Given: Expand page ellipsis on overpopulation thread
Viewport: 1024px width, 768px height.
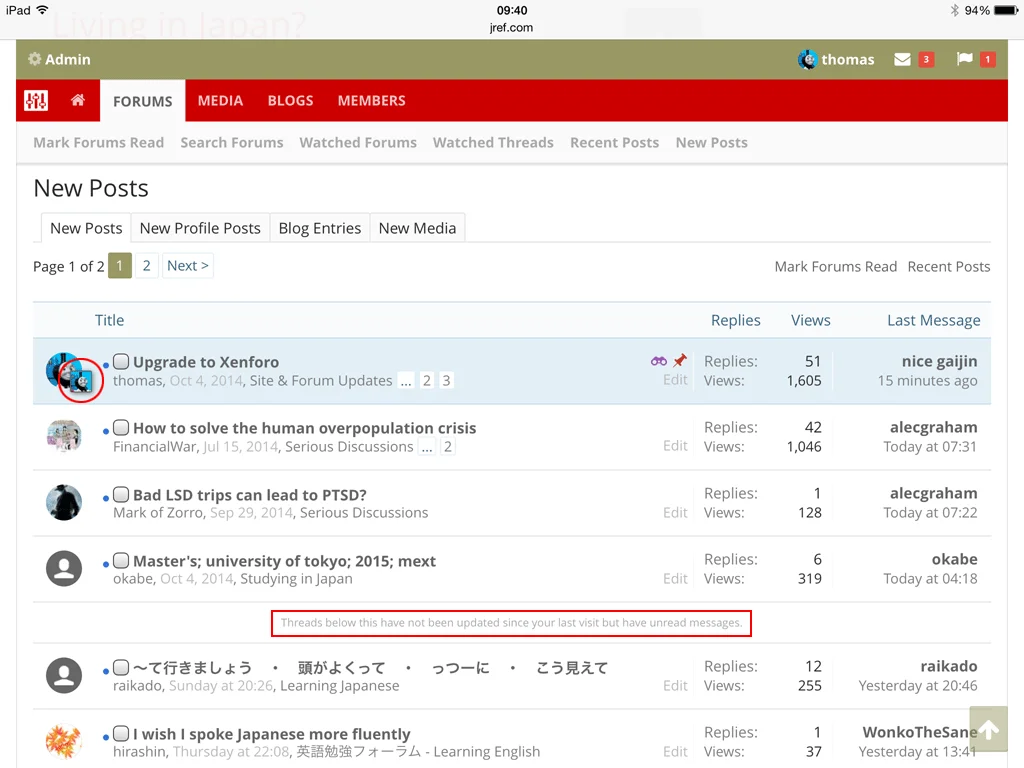Looking at the screenshot, I should click(427, 447).
